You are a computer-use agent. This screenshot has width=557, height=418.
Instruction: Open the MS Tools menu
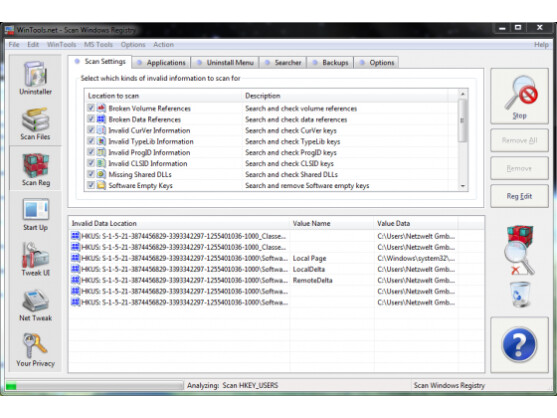pos(98,44)
